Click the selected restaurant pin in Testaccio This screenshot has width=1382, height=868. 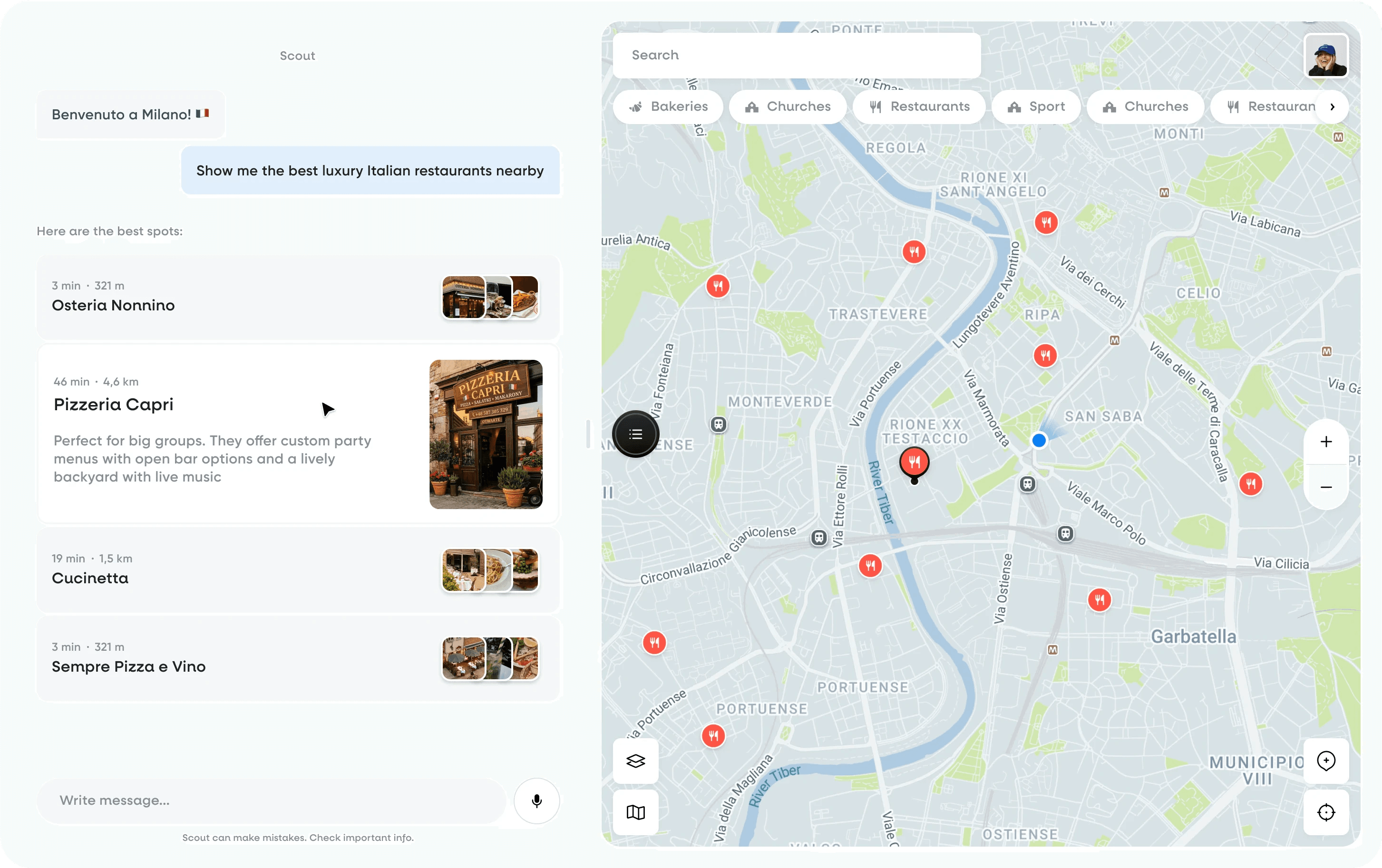tap(914, 463)
